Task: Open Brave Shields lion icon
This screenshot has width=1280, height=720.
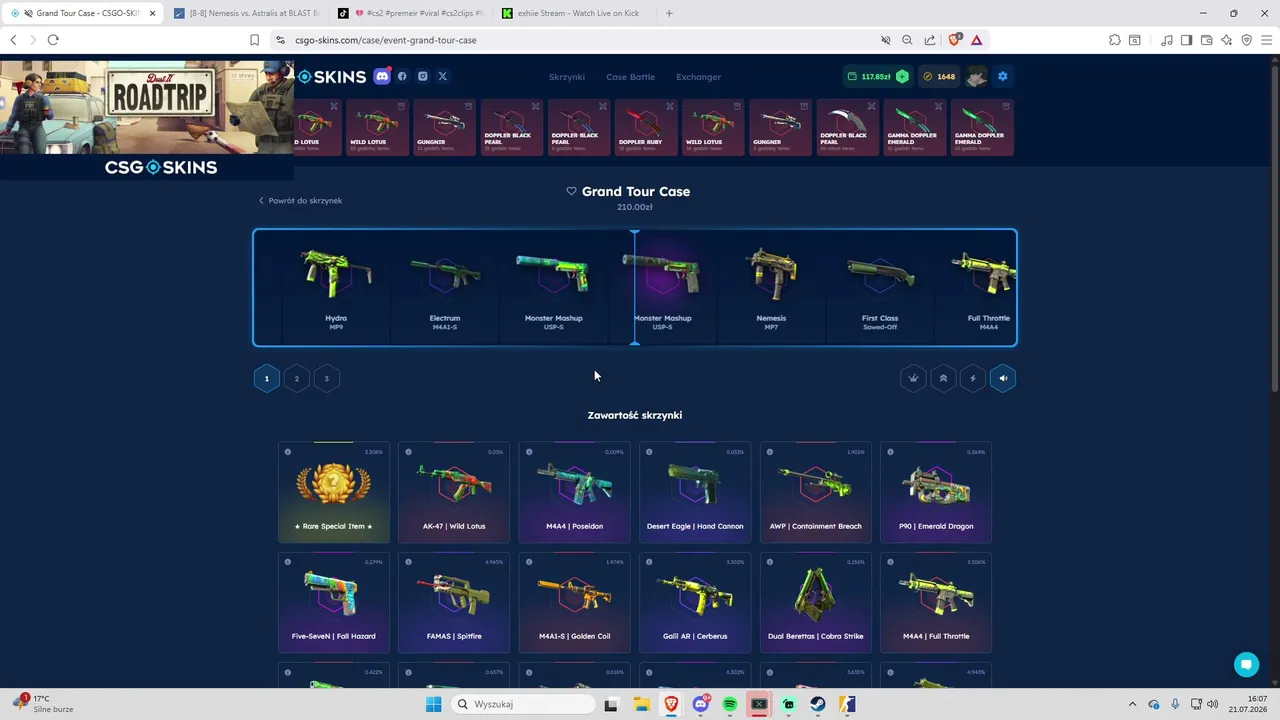Action: [954, 40]
